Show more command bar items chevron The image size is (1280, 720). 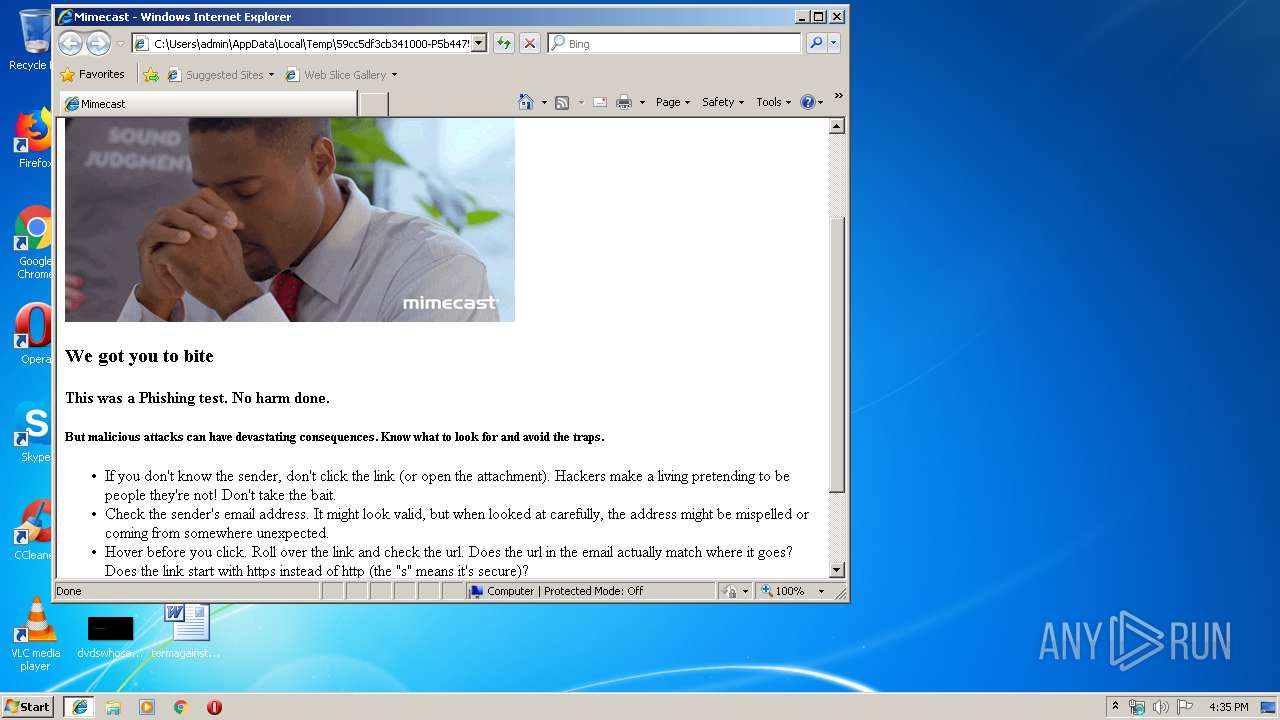[838, 96]
